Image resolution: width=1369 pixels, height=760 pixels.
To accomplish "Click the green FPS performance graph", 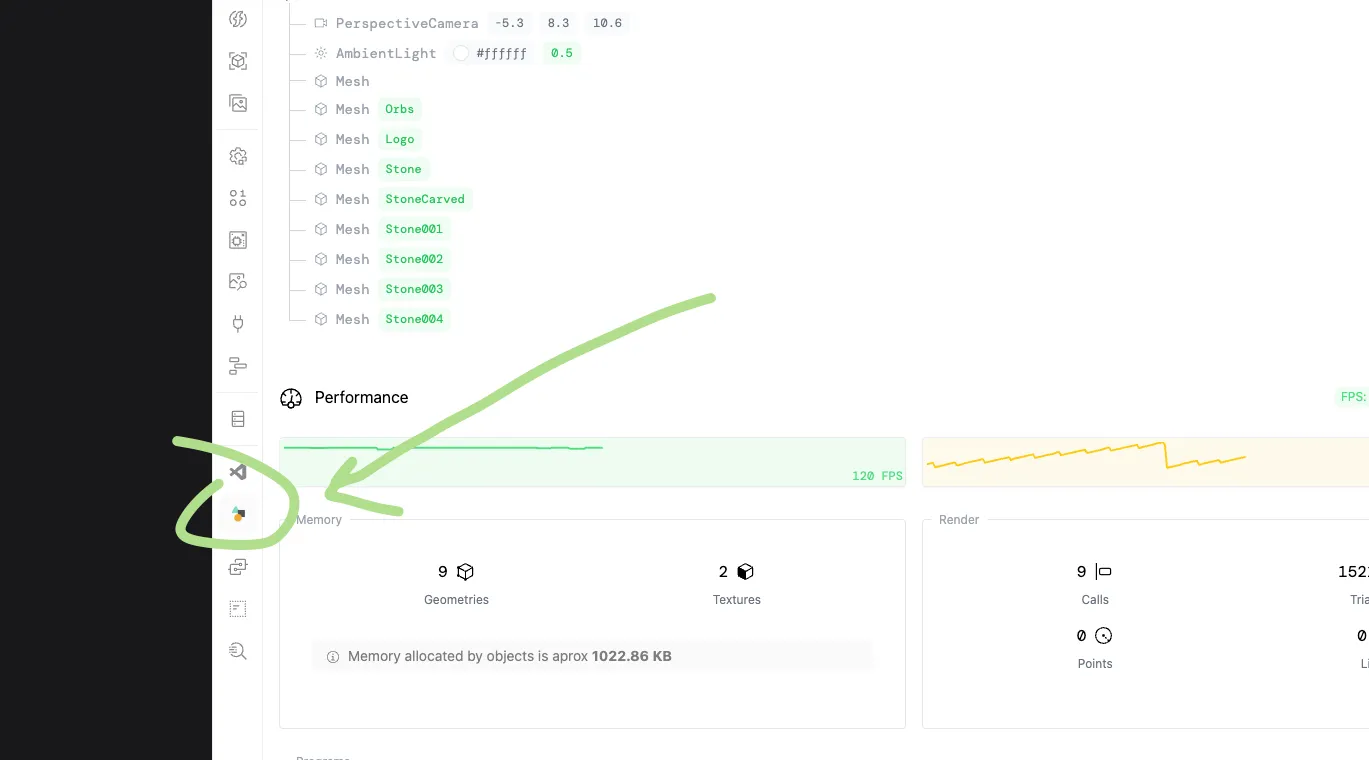I will (592, 462).
